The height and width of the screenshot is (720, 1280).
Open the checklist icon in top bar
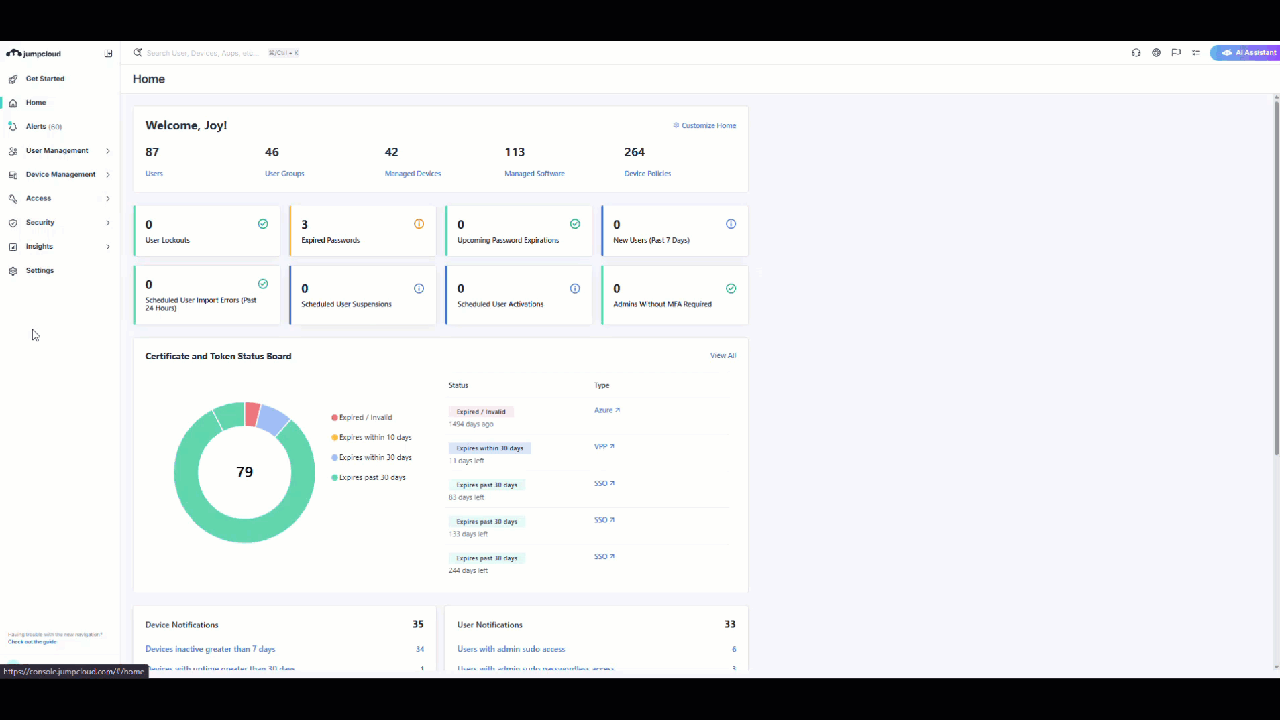(1196, 53)
